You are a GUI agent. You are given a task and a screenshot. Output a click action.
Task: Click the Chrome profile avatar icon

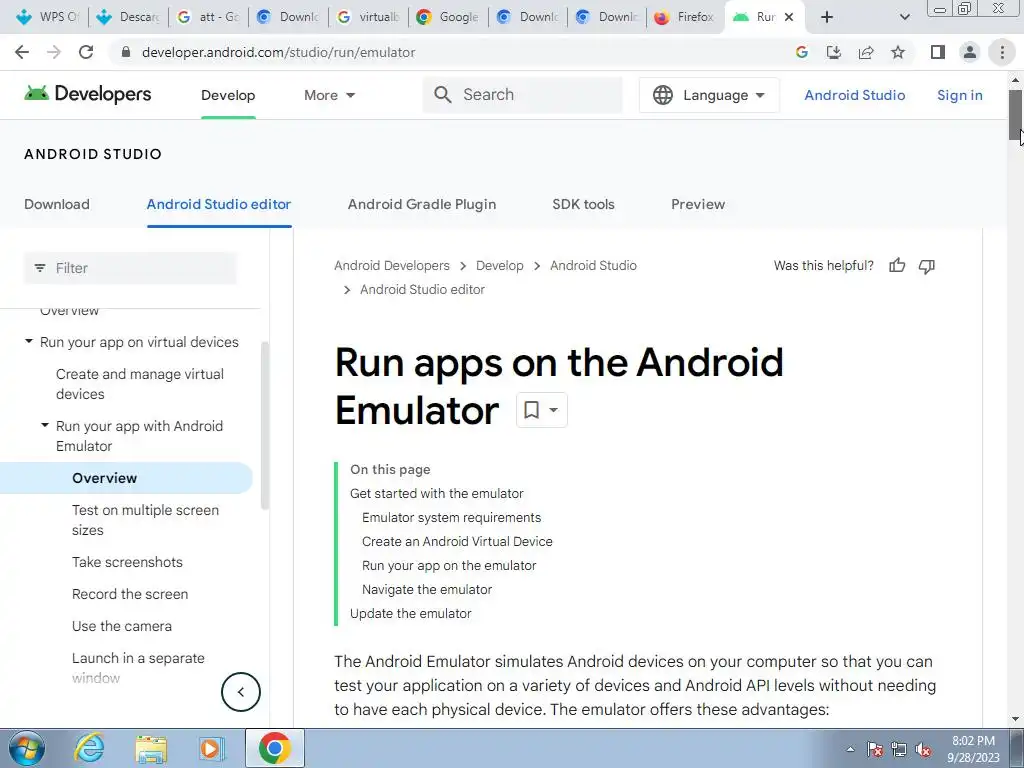tap(970, 52)
